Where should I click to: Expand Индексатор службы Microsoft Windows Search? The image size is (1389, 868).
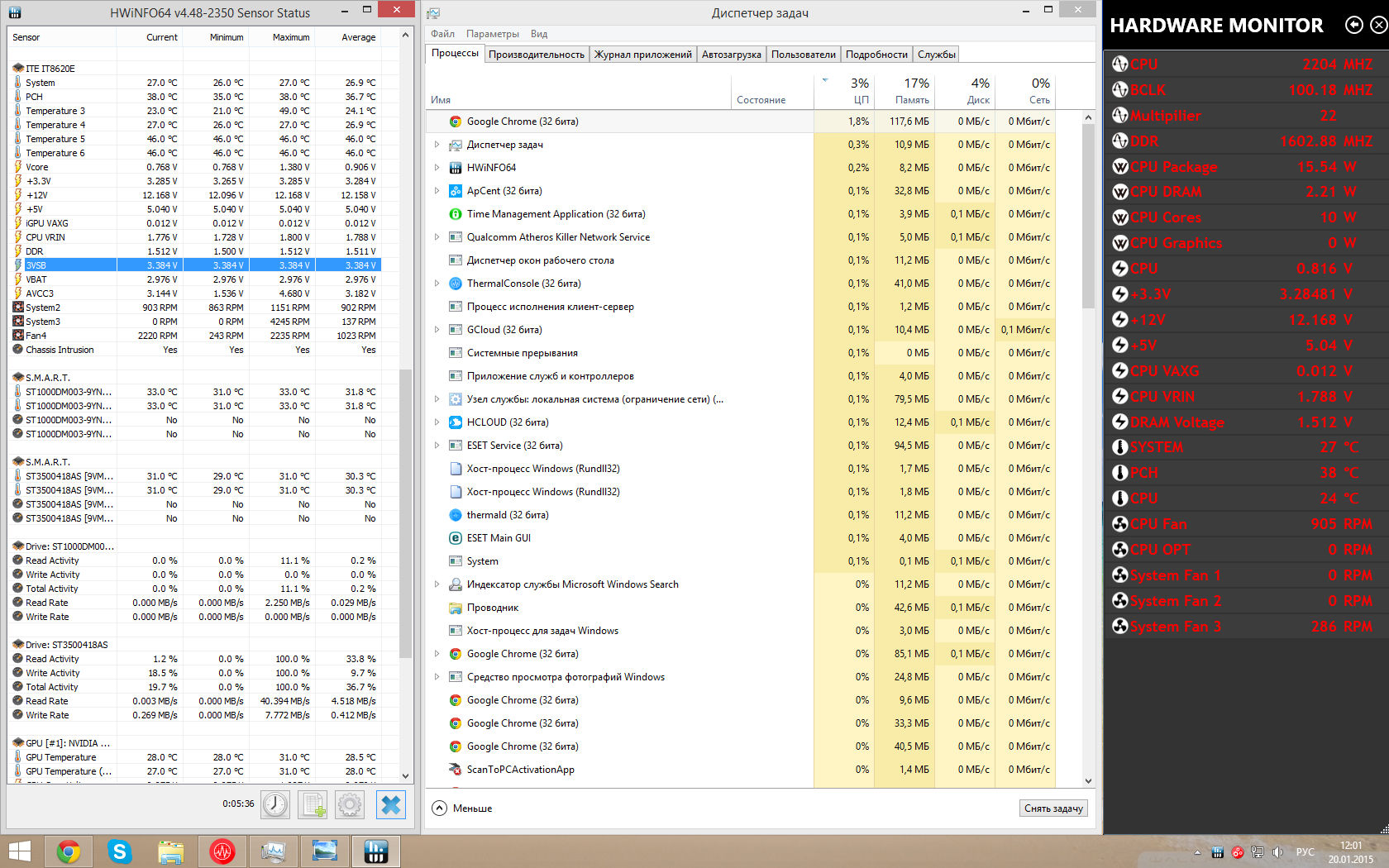(437, 584)
